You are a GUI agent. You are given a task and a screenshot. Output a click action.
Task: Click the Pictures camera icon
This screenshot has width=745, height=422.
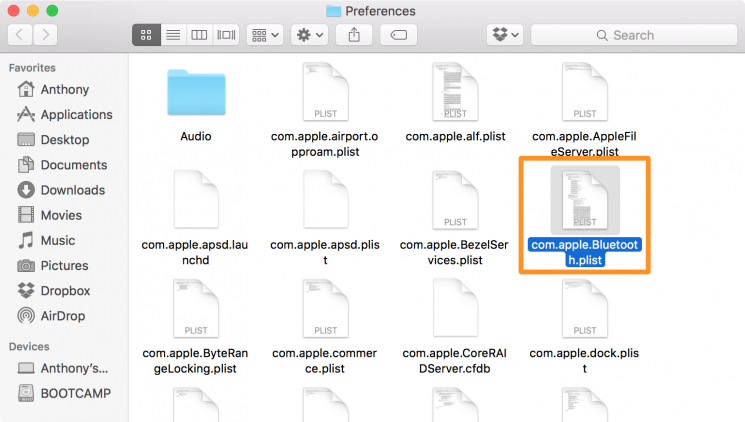(x=26, y=266)
